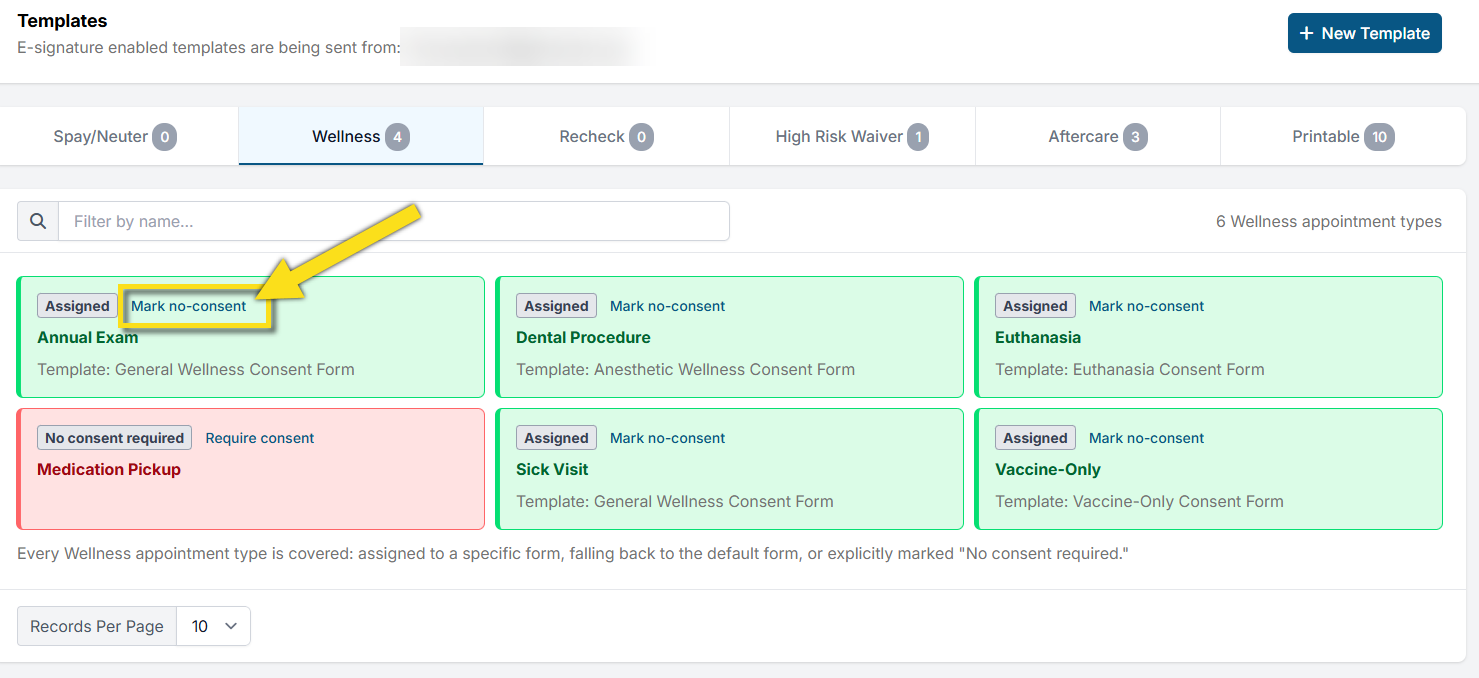Click the Templates page heading
This screenshot has height=678, width=1479.
[x=62, y=21]
